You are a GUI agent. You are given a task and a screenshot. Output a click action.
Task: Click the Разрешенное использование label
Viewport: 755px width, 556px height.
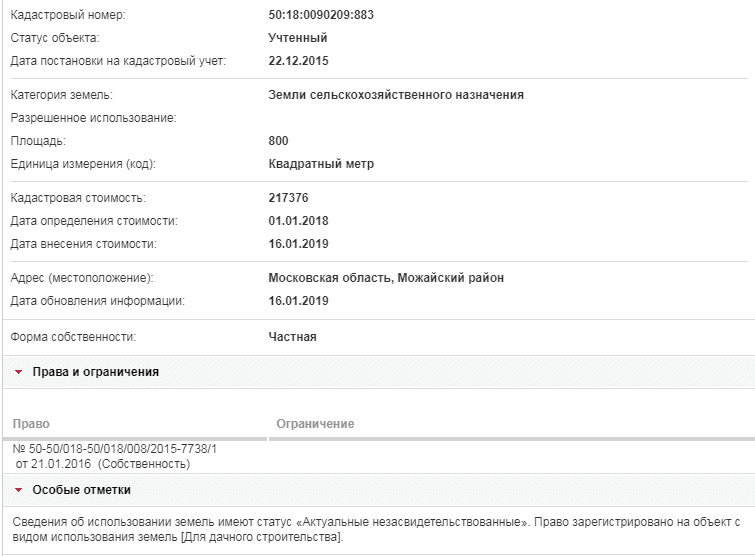point(93,118)
